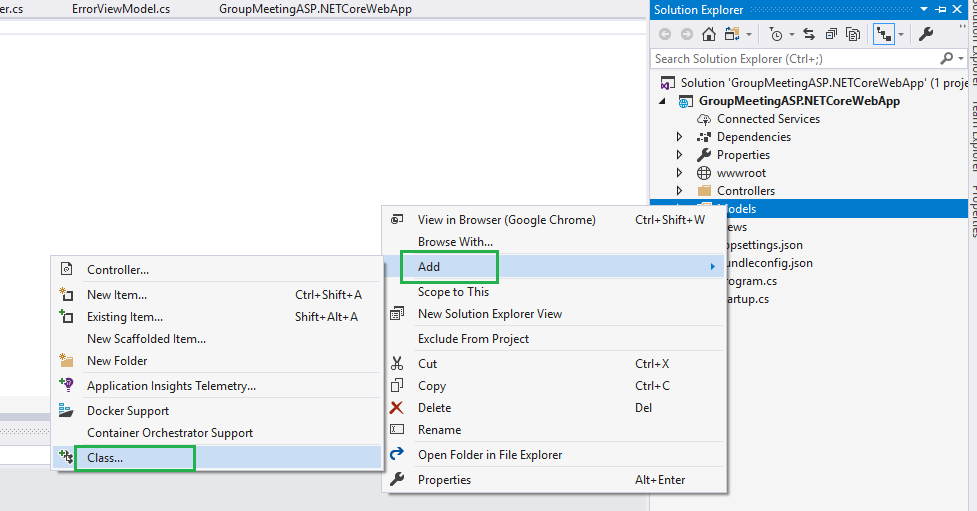Screen dimensions: 977x511
Task: Select the GroupMeetingASP.NETCoreWebApp project
Action: click(799, 101)
